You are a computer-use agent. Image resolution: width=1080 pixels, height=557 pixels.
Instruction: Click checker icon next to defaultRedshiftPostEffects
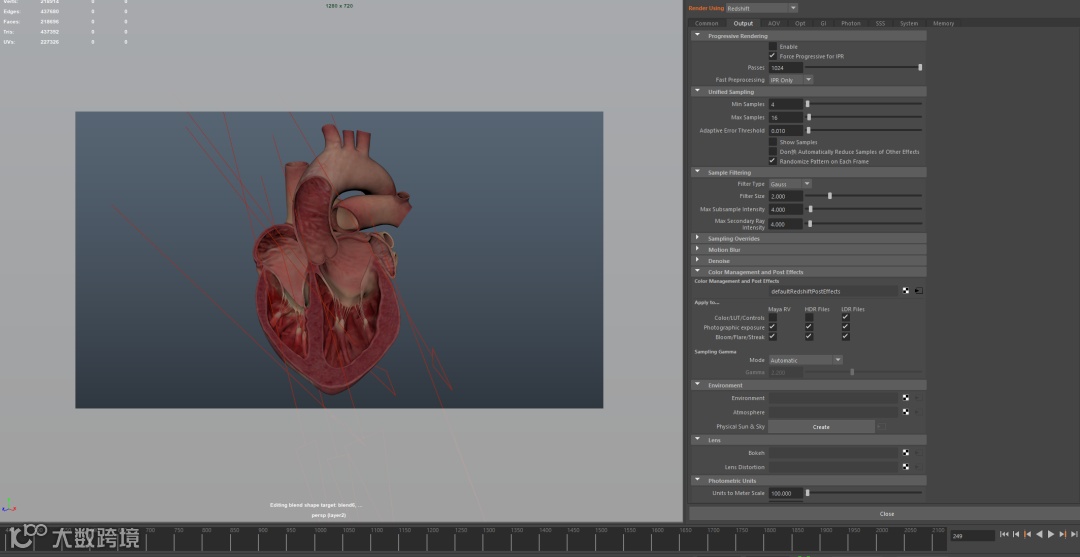[x=906, y=291]
